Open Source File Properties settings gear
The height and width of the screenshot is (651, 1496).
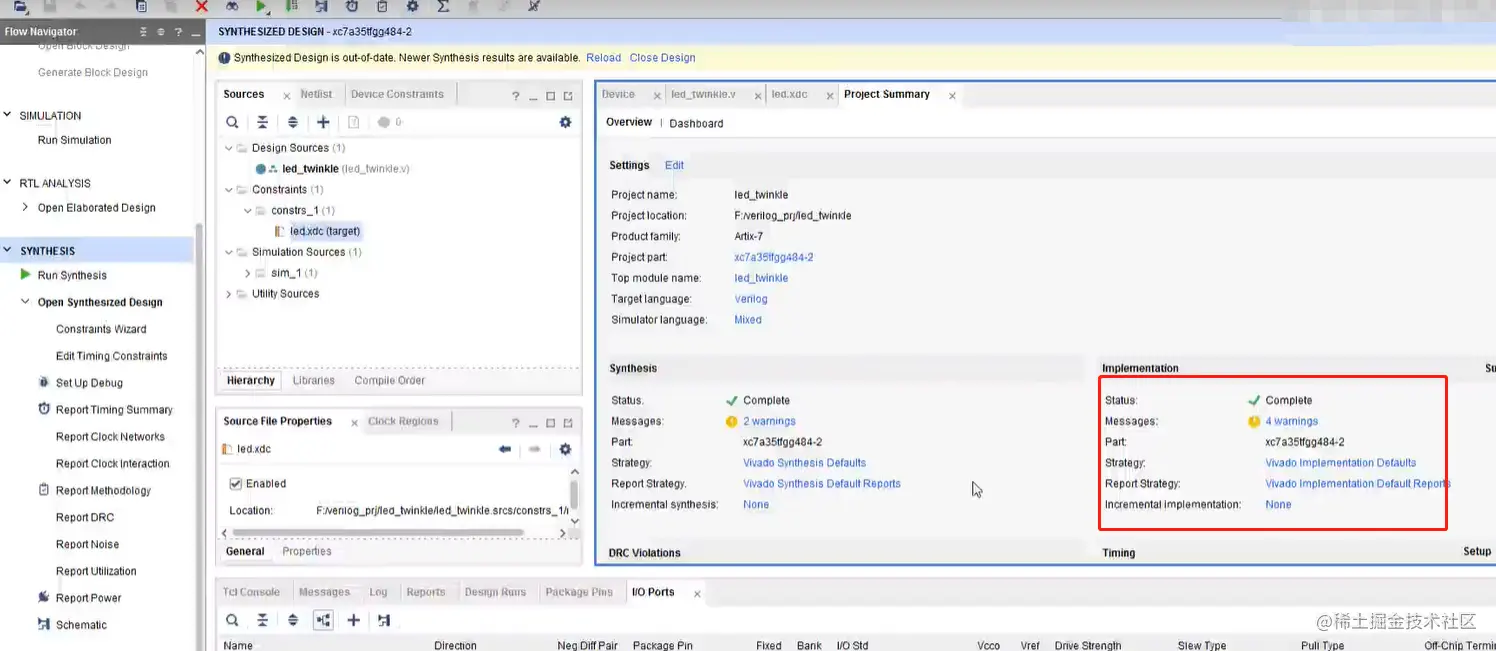pyautogui.click(x=565, y=449)
